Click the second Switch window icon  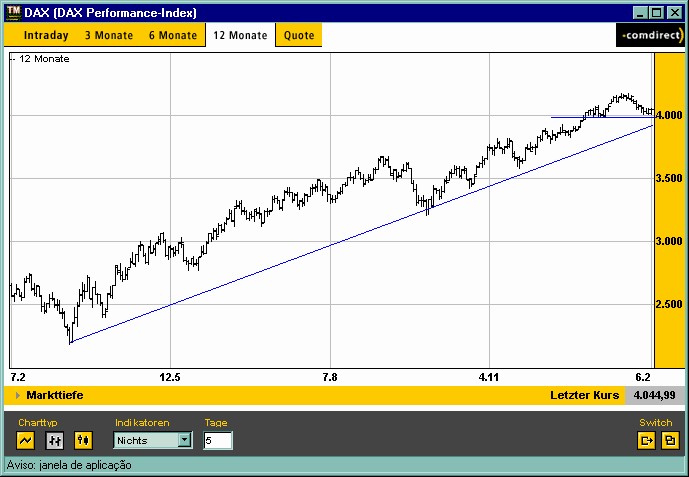tap(670, 440)
